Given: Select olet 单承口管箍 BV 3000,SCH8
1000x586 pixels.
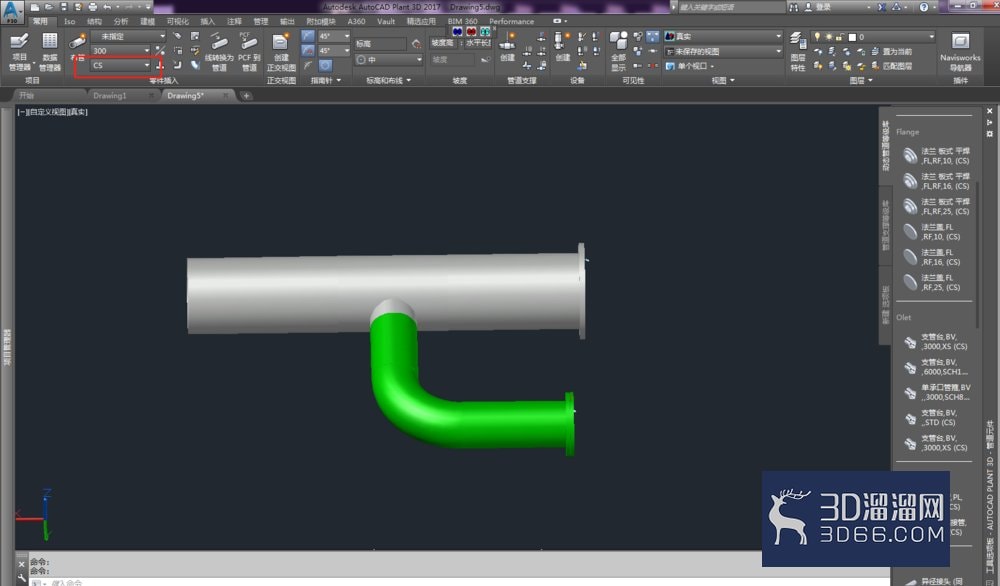Looking at the screenshot, I should click(937, 392).
